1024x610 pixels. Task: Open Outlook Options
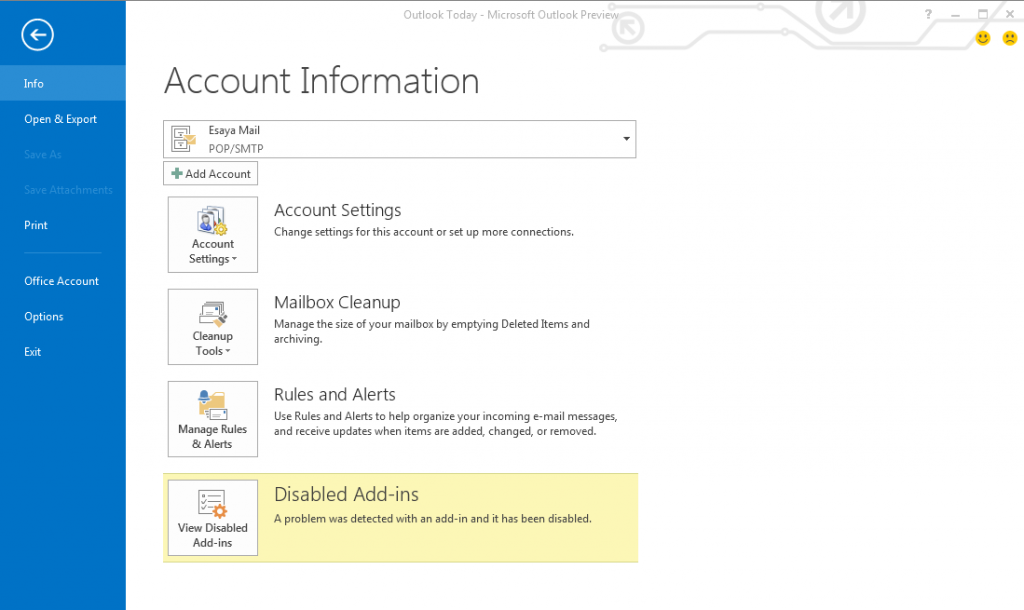coord(63,316)
